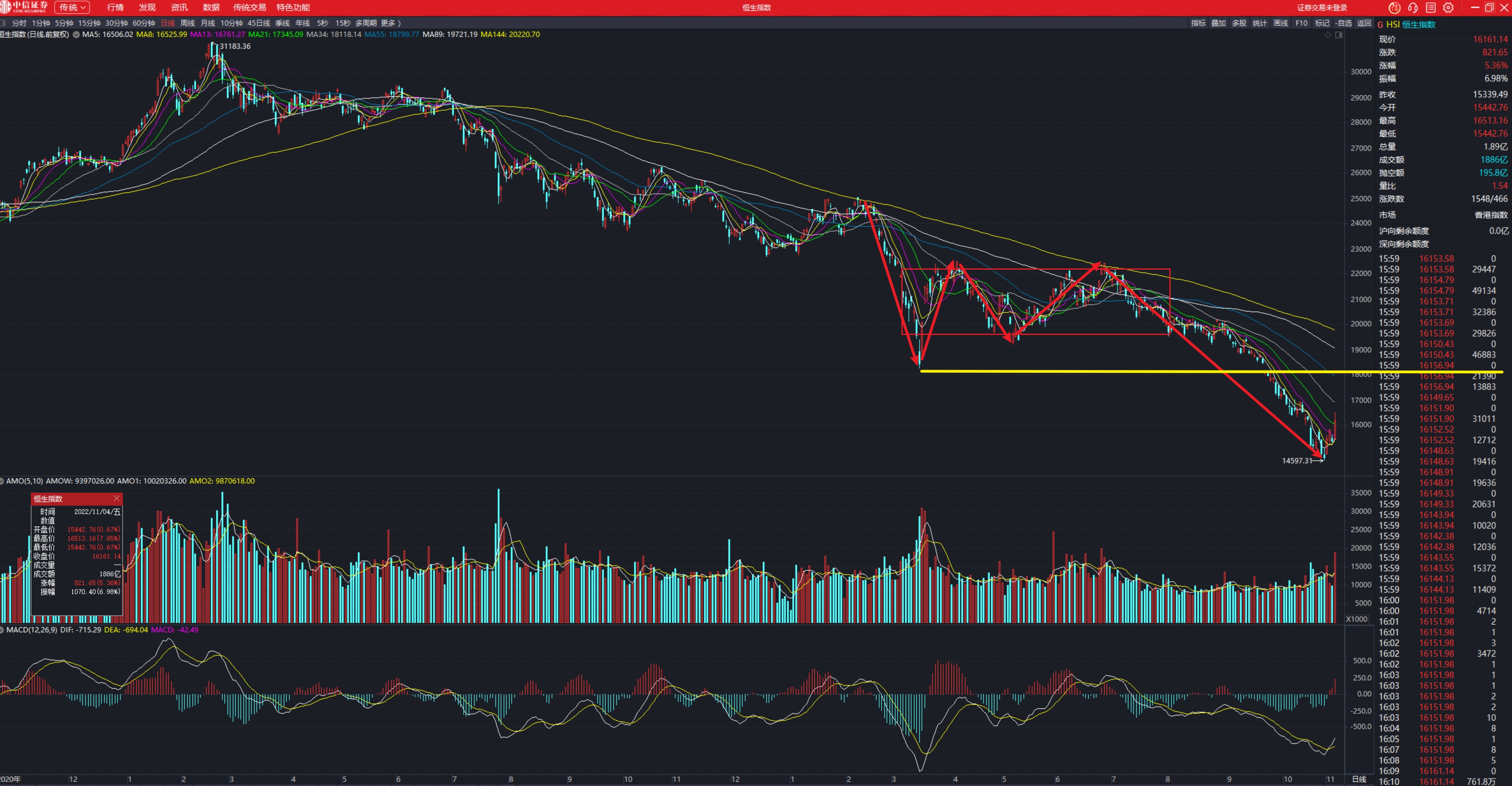Open the 特色功能 menu
The image size is (1512, 786).
click(x=293, y=8)
